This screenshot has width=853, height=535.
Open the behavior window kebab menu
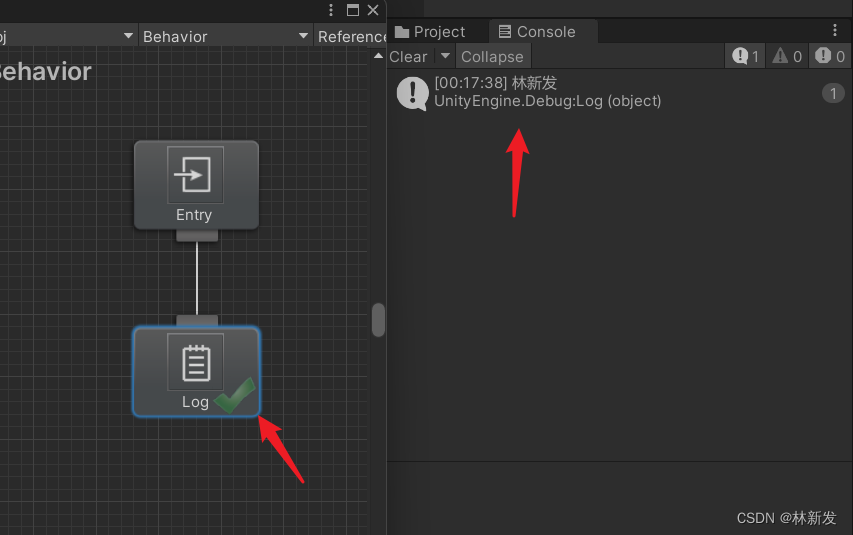pos(331,10)
